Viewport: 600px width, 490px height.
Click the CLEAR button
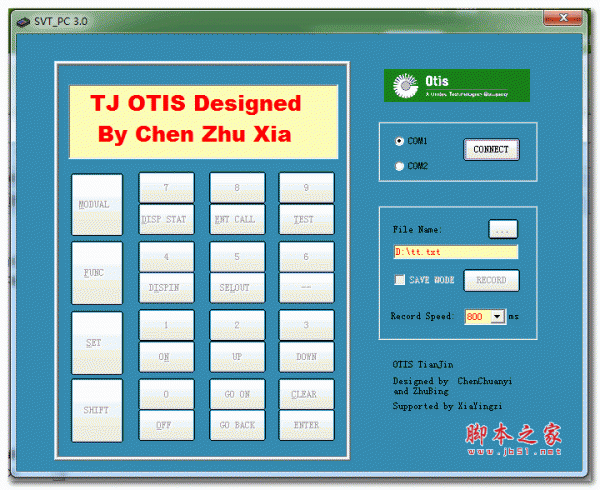coord(307,394)
